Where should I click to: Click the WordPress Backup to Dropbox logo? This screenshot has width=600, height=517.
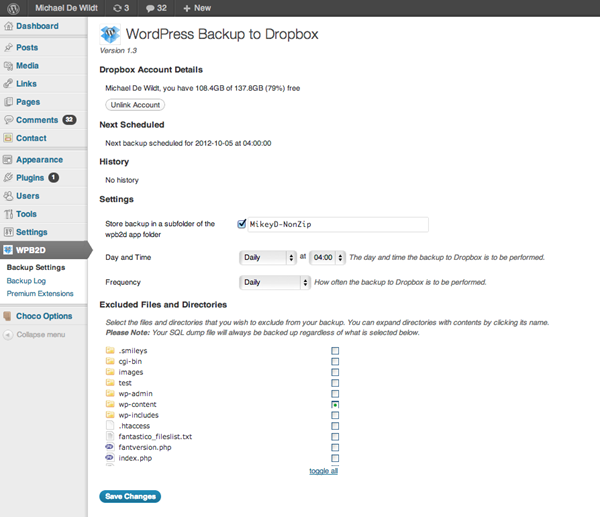(x=110, y=34)
